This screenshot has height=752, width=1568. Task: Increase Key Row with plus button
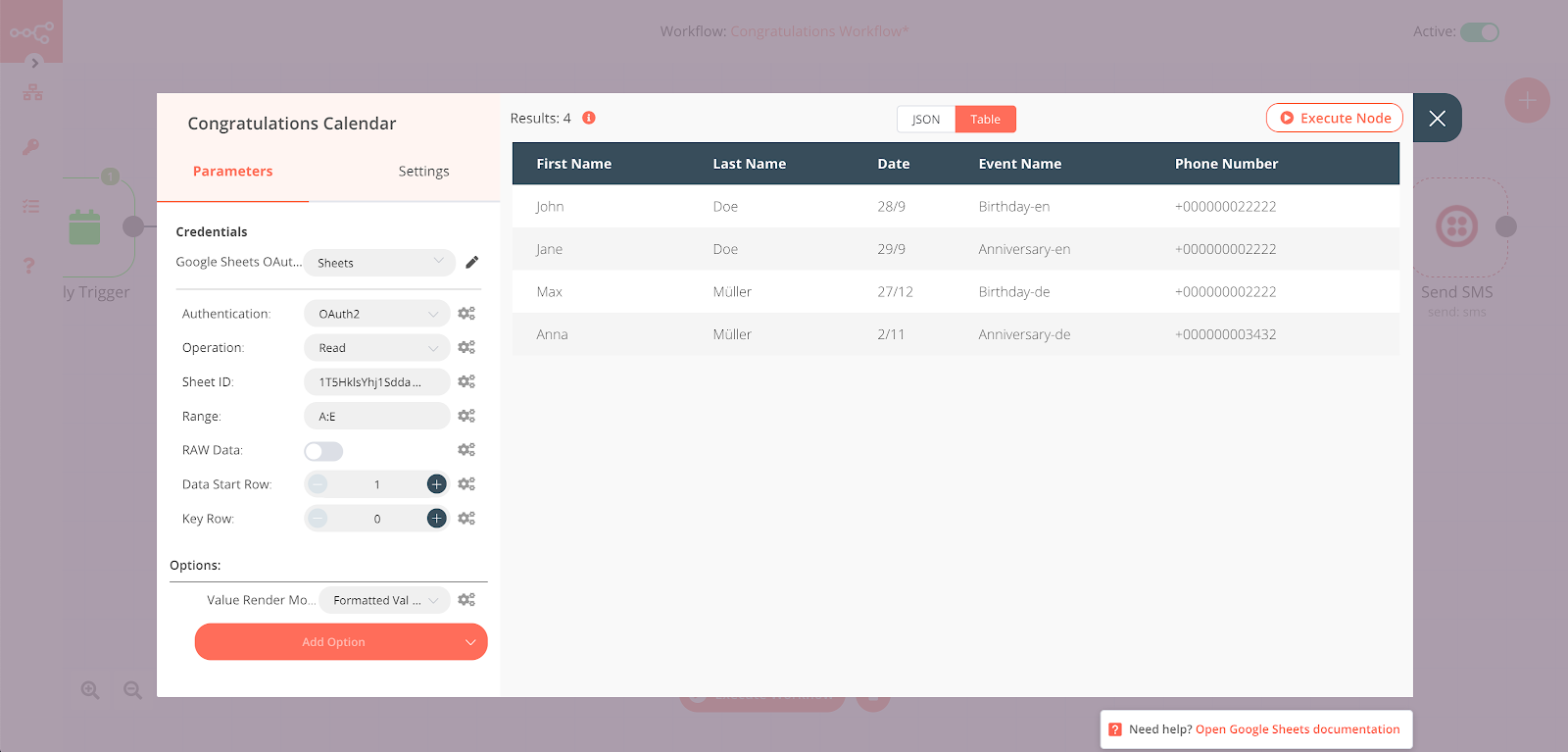[x=437, y=519]
